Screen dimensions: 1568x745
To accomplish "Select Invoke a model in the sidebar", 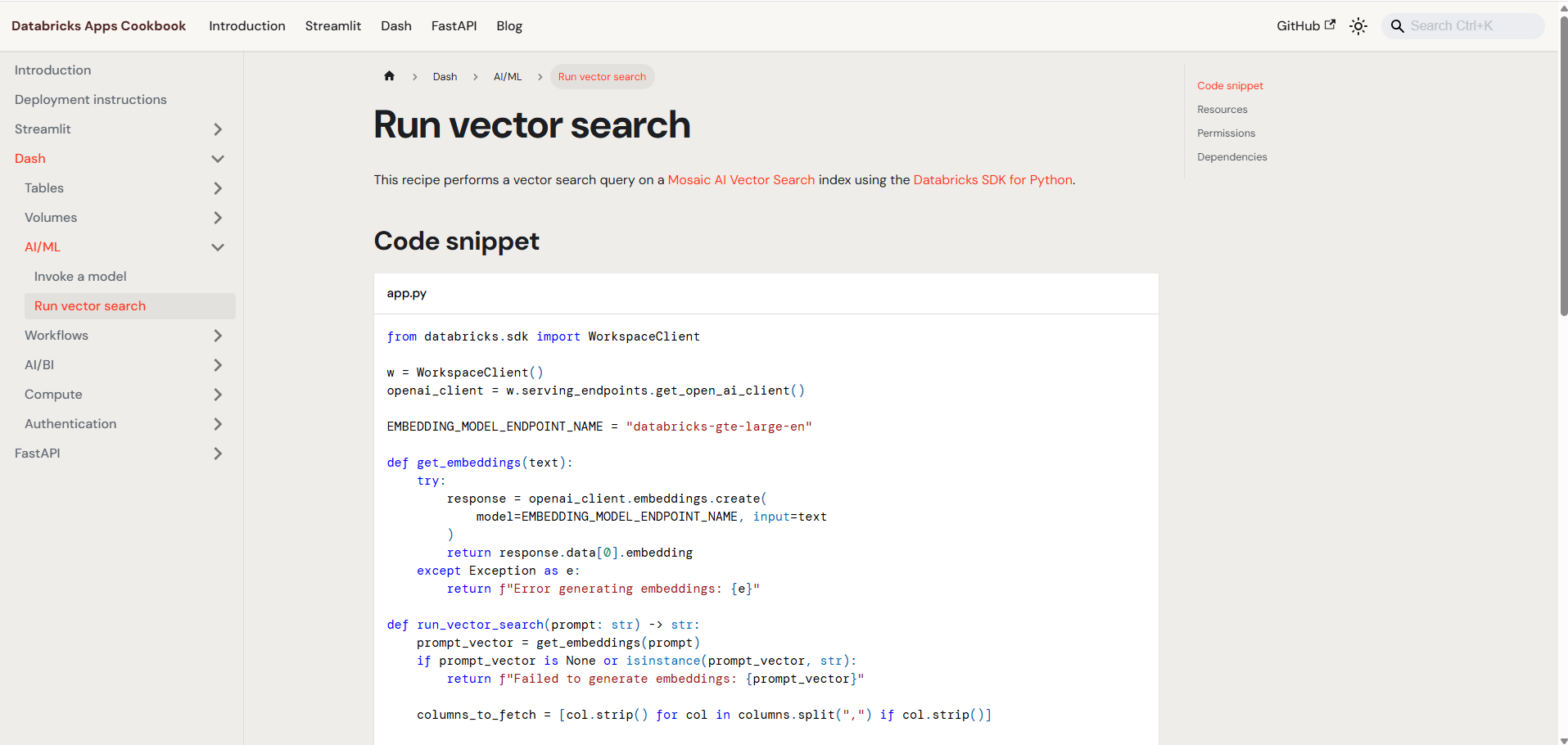I will [79, 276].
